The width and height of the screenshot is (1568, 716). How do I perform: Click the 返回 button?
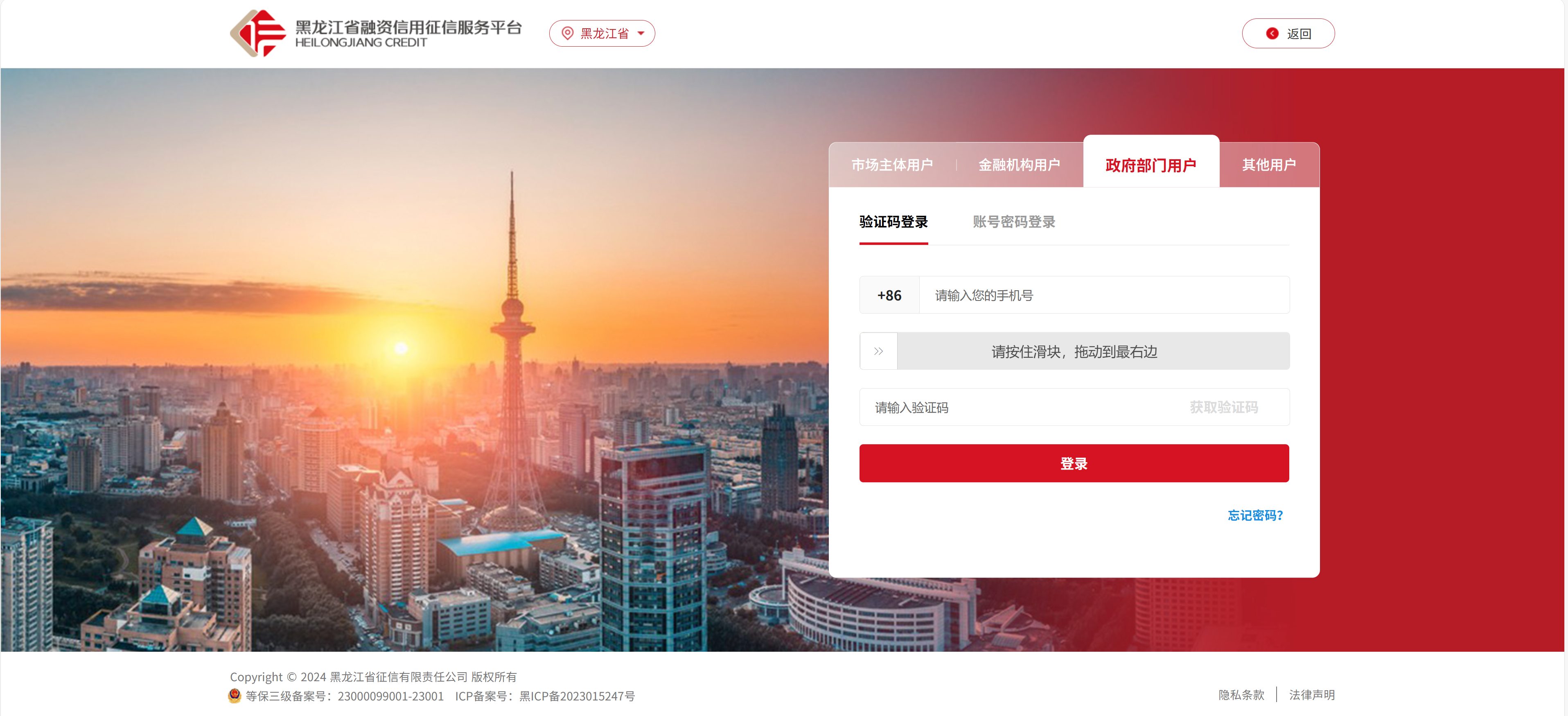pyautogui.click(x=1288, y=34)
